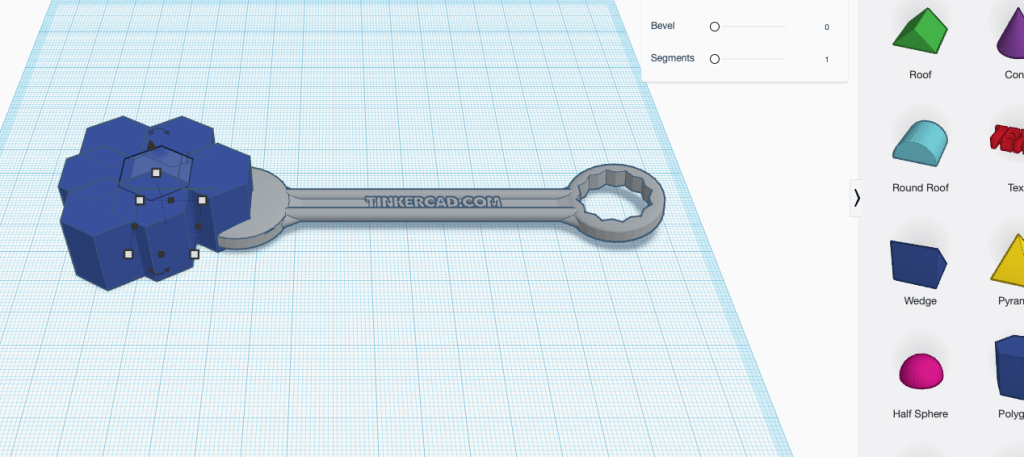Collapse the shapes panel with the chevron
The width and height of the screenshot is (1024, 457).
pyautogui.click(x=856, y=198)
